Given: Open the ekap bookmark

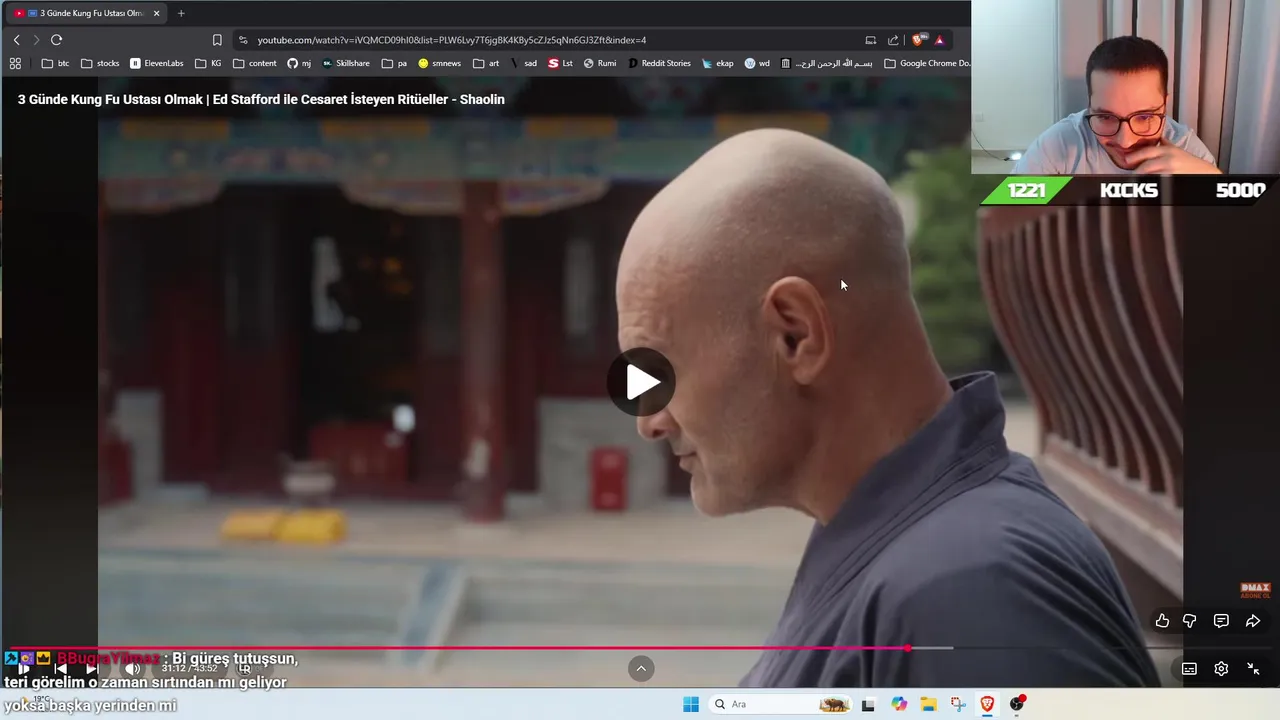Looking at the screenshot, I should tap(717, 63).
